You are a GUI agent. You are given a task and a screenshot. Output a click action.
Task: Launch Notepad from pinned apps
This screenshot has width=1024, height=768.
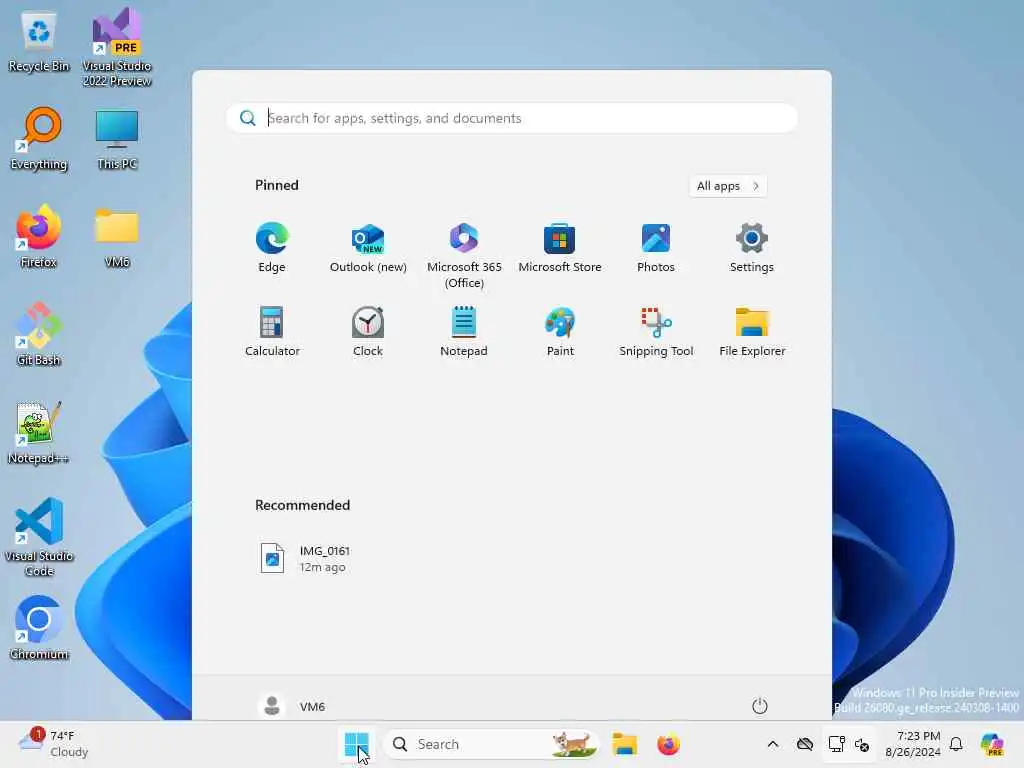click(x=464, y=332)
